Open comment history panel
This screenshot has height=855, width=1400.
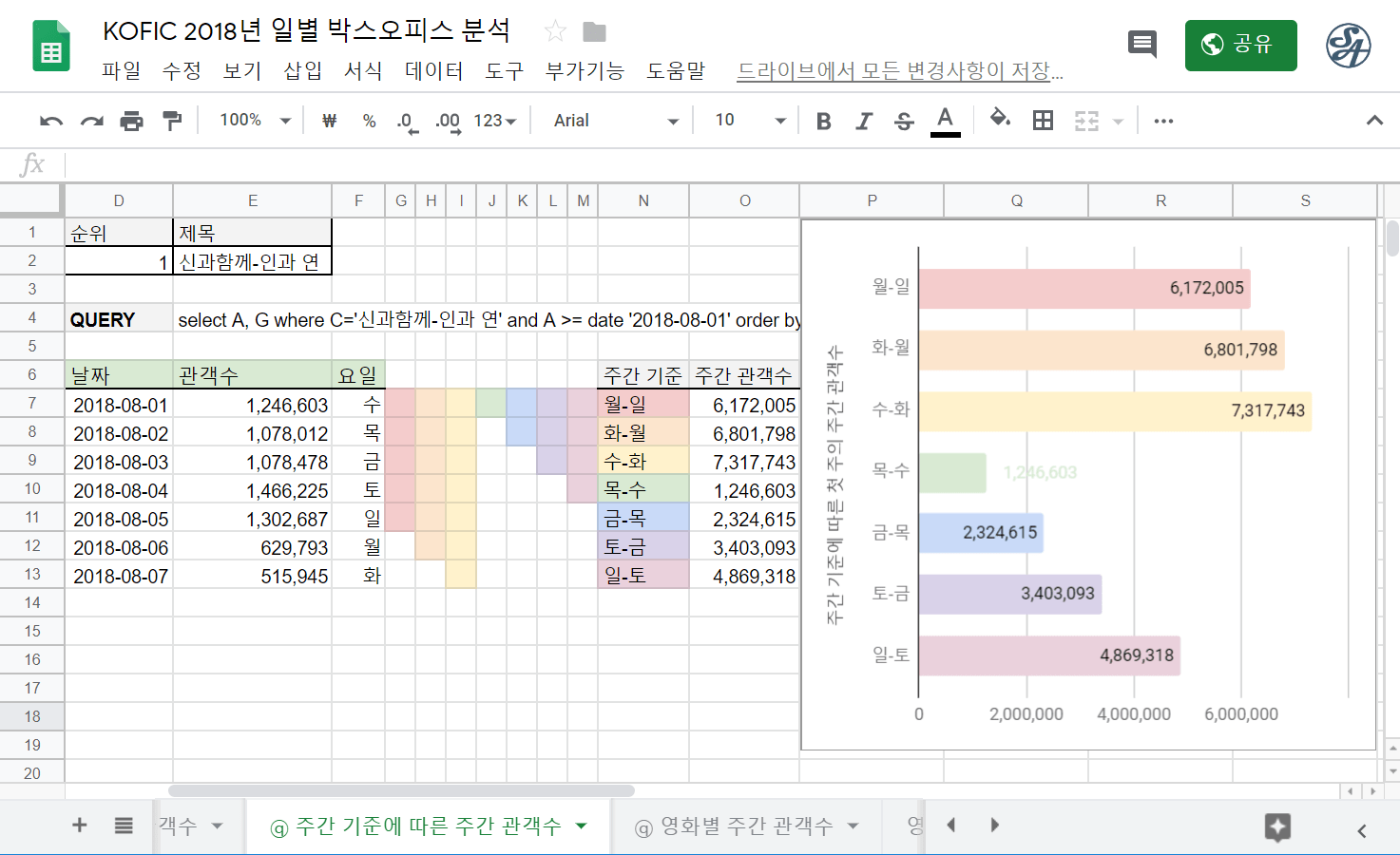[x=1141, y=44]
